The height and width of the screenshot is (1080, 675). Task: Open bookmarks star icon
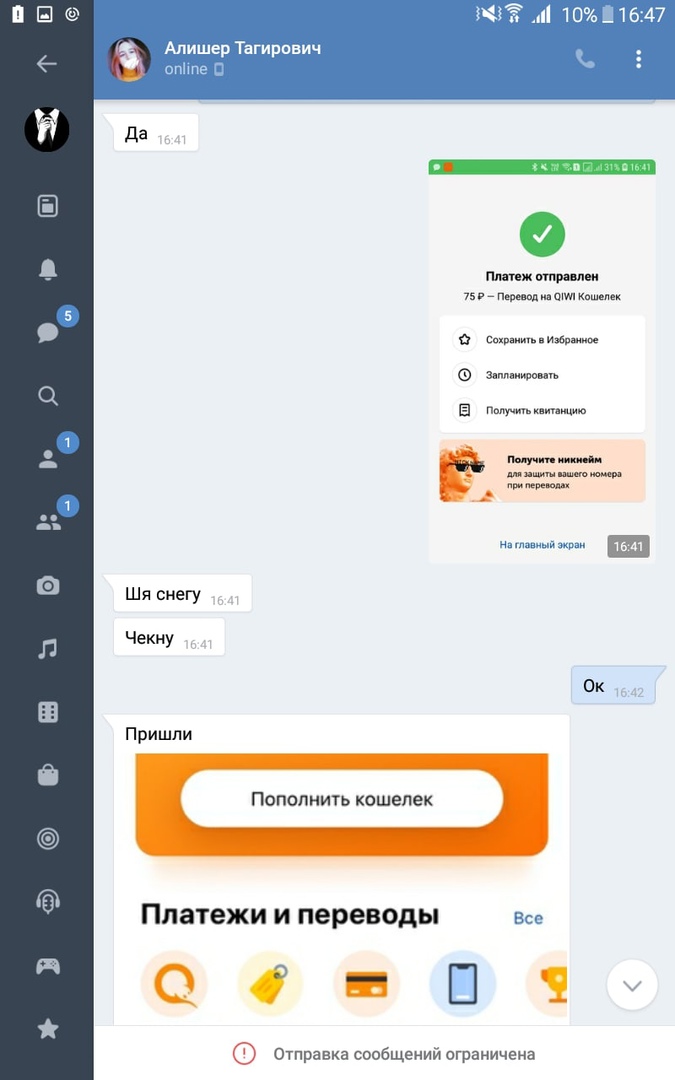48,1029
